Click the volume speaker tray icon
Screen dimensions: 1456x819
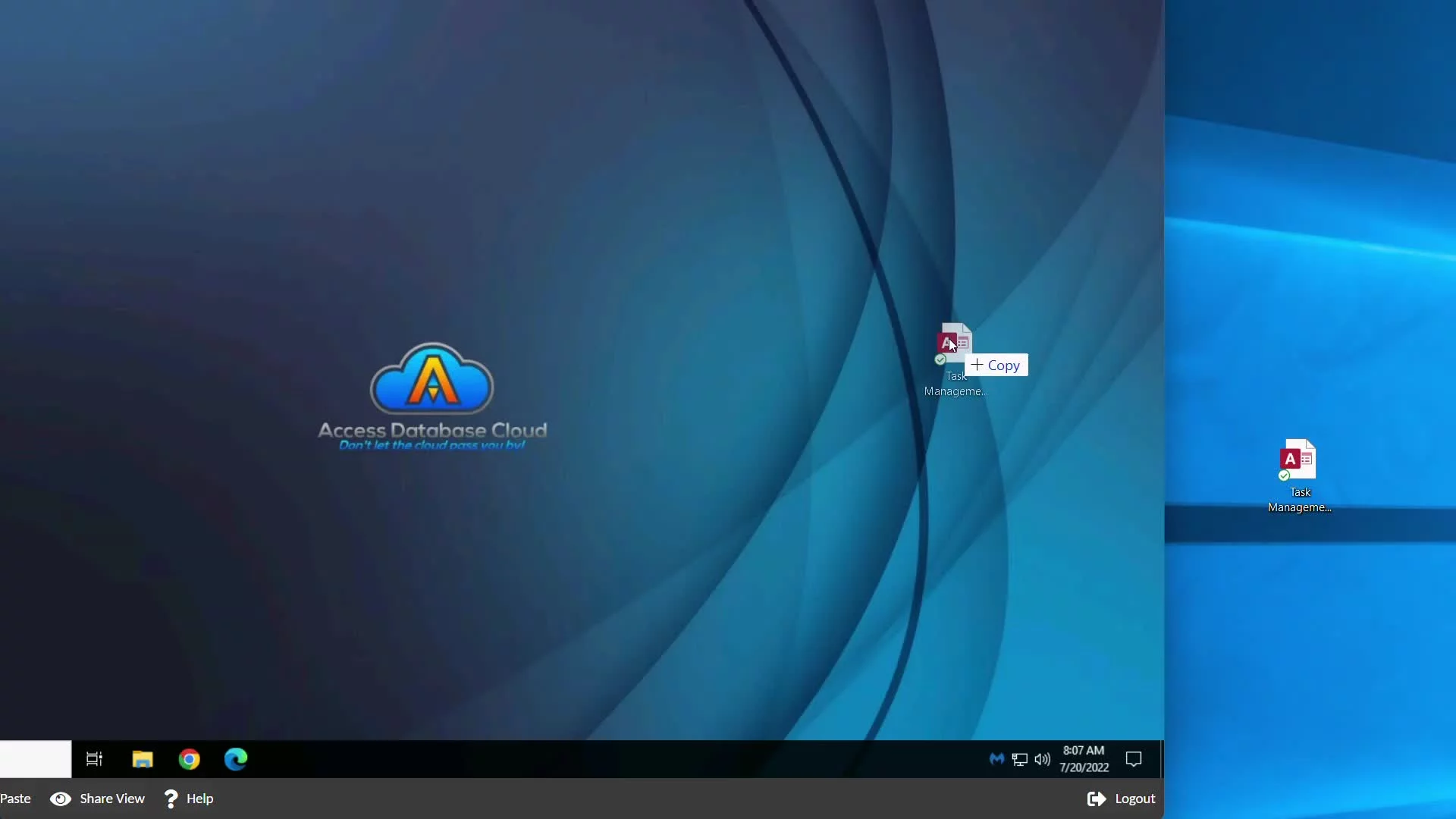pos(1043,759)
